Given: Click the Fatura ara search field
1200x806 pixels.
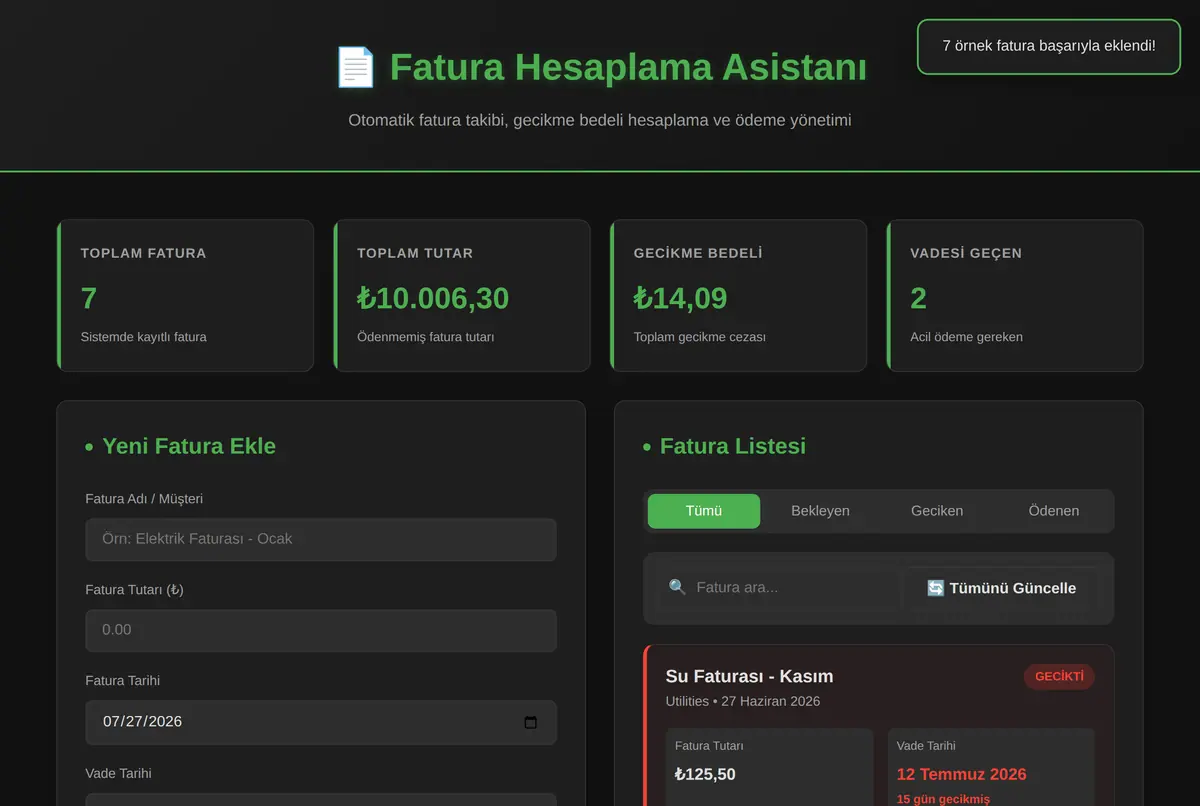Looking at the screenshot, I should tap(780, 588).
